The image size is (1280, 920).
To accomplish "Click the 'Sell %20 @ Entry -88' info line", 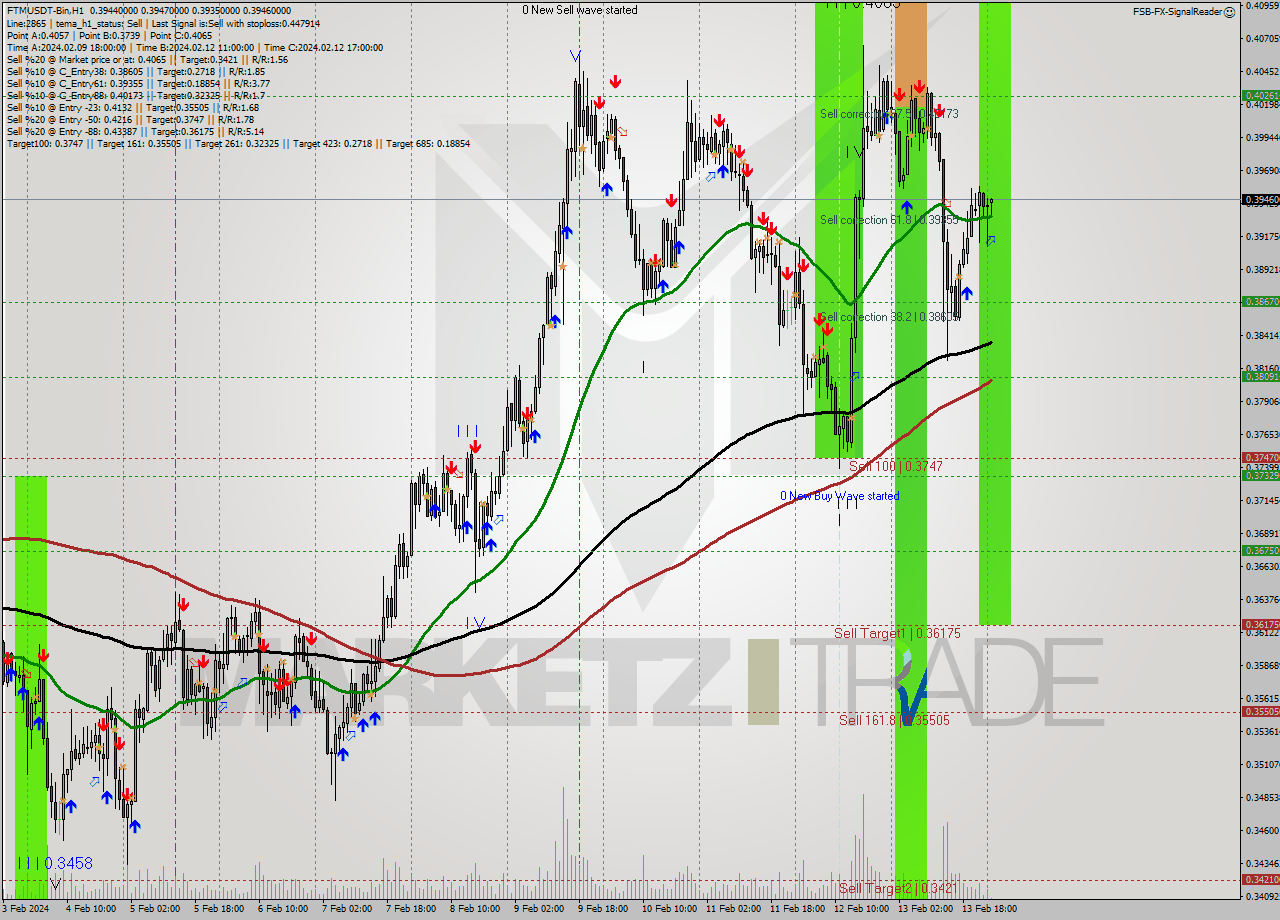I will click(x=135, y=131).
